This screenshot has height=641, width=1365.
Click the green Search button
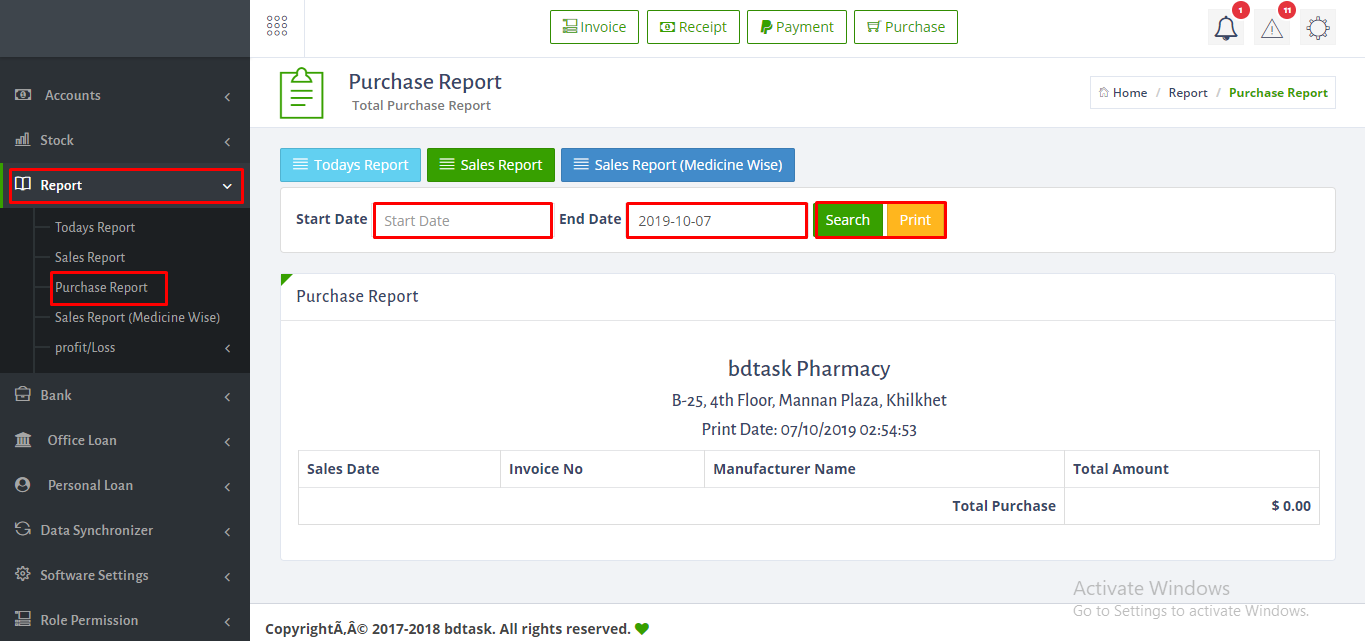pyautogui.click(x=848, y=220)
